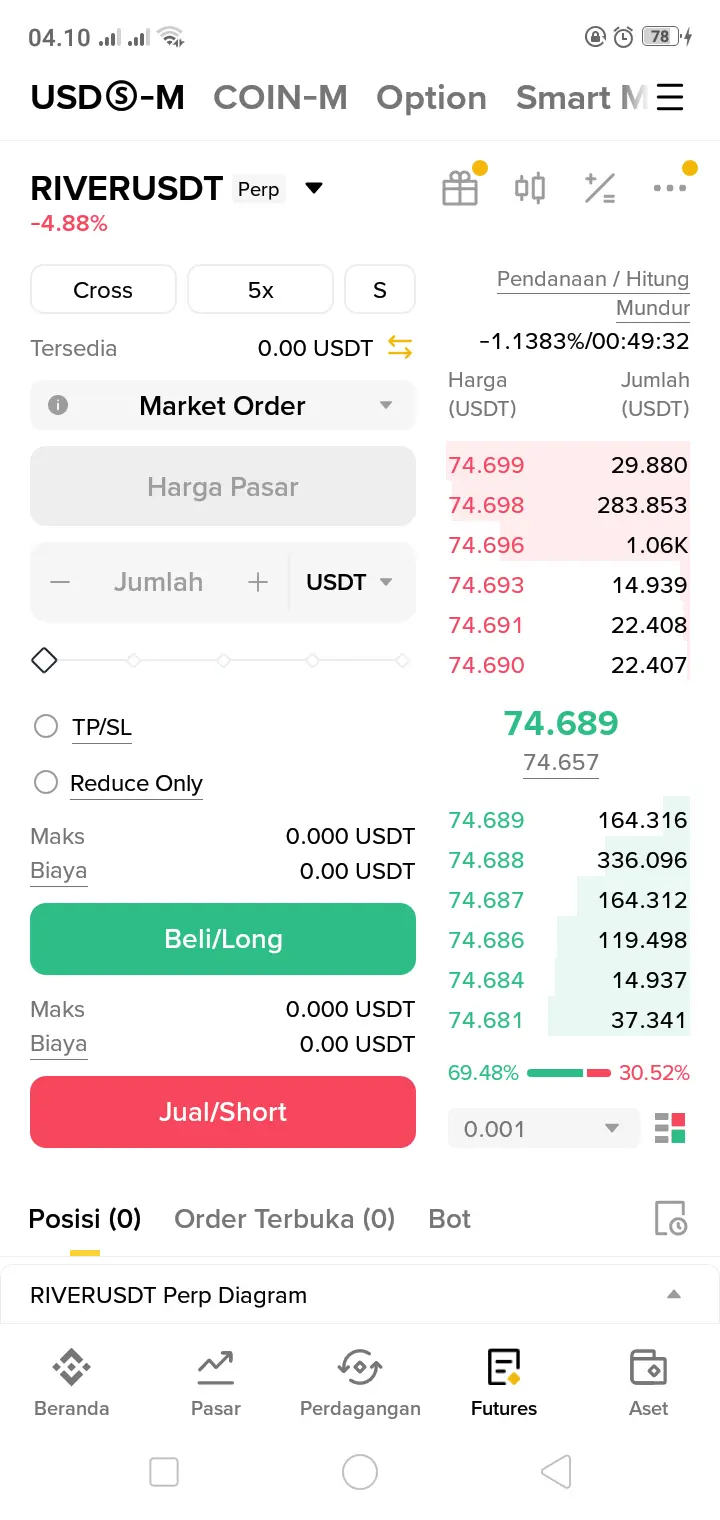Click the diamond handle on amount slider
The height and width of the screenshot is (1520, 720).
coord(44,660)
